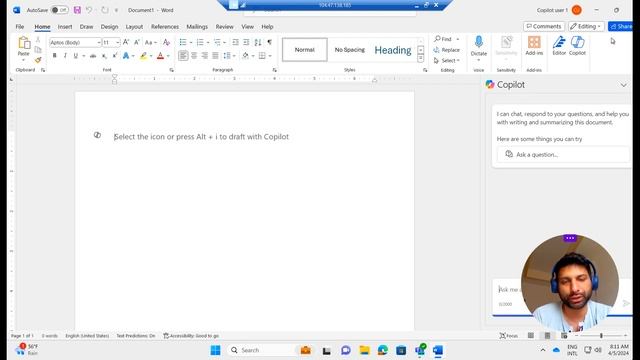Adjust the zoom slider in status bar
Screen dimensions: 640x360
pyautogui.click(x=601, y=336)
